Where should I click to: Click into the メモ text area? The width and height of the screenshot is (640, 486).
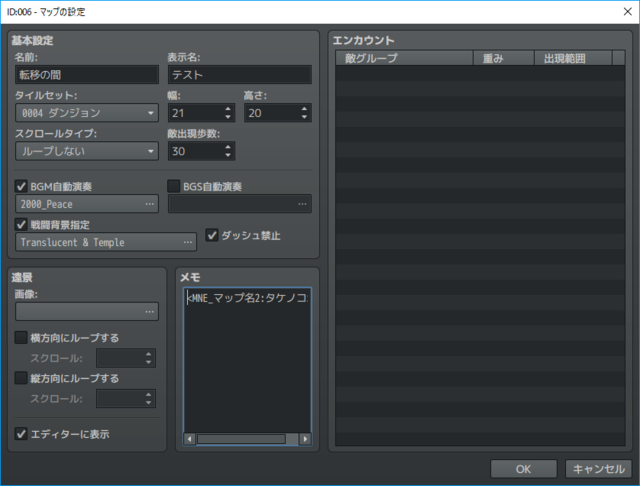pyautogui.click(x=247, y=360)
